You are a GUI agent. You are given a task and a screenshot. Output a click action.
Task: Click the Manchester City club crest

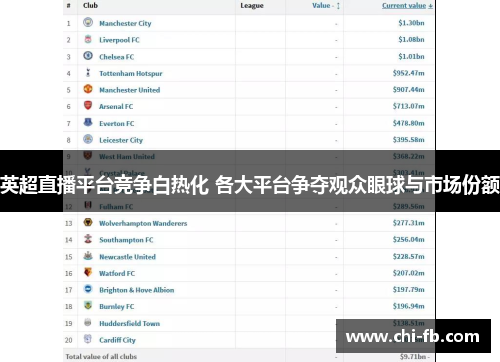coord(88,22)
